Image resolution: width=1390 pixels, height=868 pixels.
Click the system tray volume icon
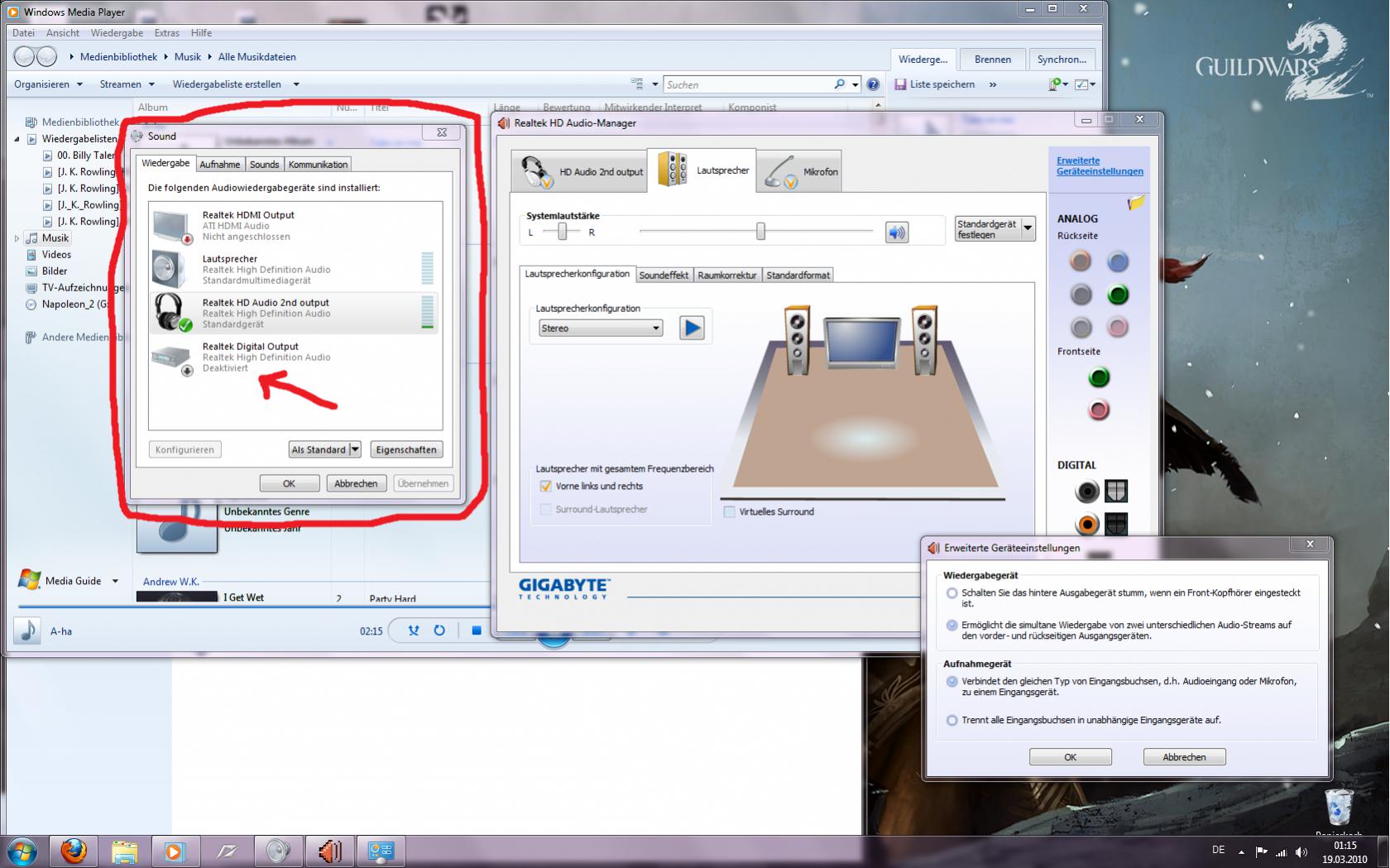[x=1301, y=851]
